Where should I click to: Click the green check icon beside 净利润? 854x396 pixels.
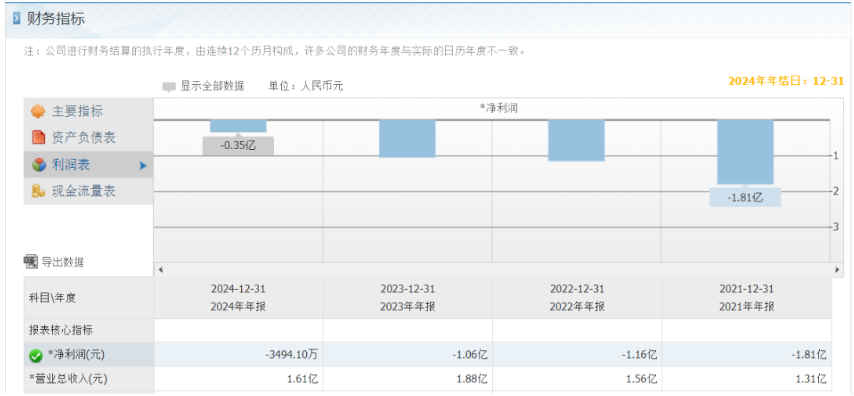pyautogui.click(x=36, y=356)
